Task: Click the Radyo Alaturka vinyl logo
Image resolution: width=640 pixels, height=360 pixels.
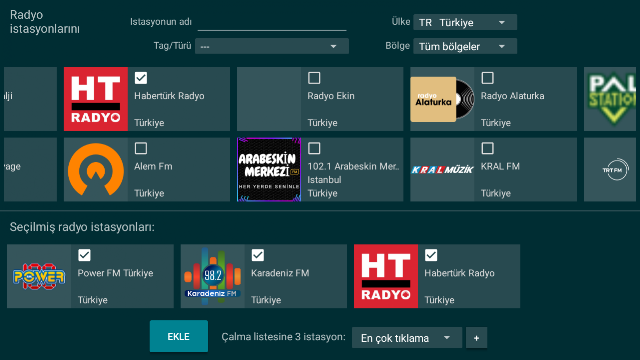Action: 442,99
